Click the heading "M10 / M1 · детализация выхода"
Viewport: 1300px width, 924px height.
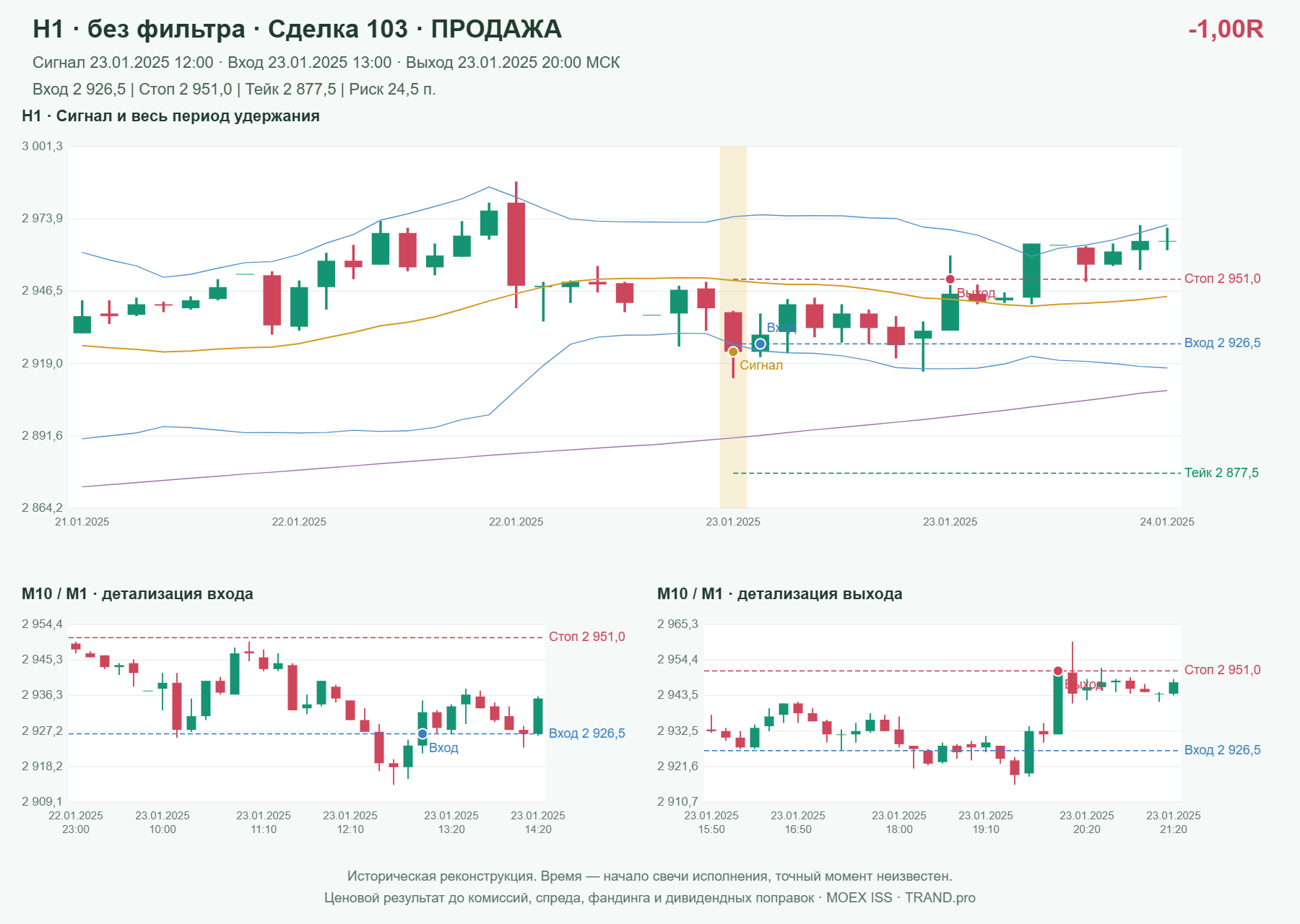point(780,594)
